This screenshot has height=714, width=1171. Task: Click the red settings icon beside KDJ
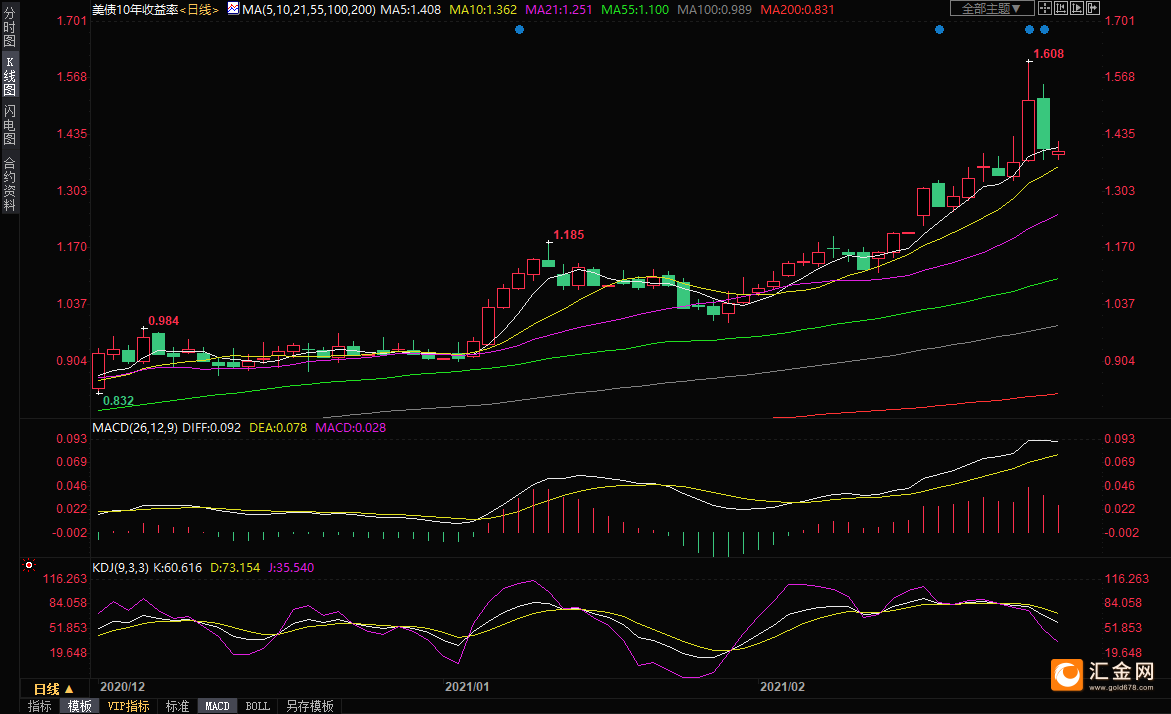pos(29,566)
